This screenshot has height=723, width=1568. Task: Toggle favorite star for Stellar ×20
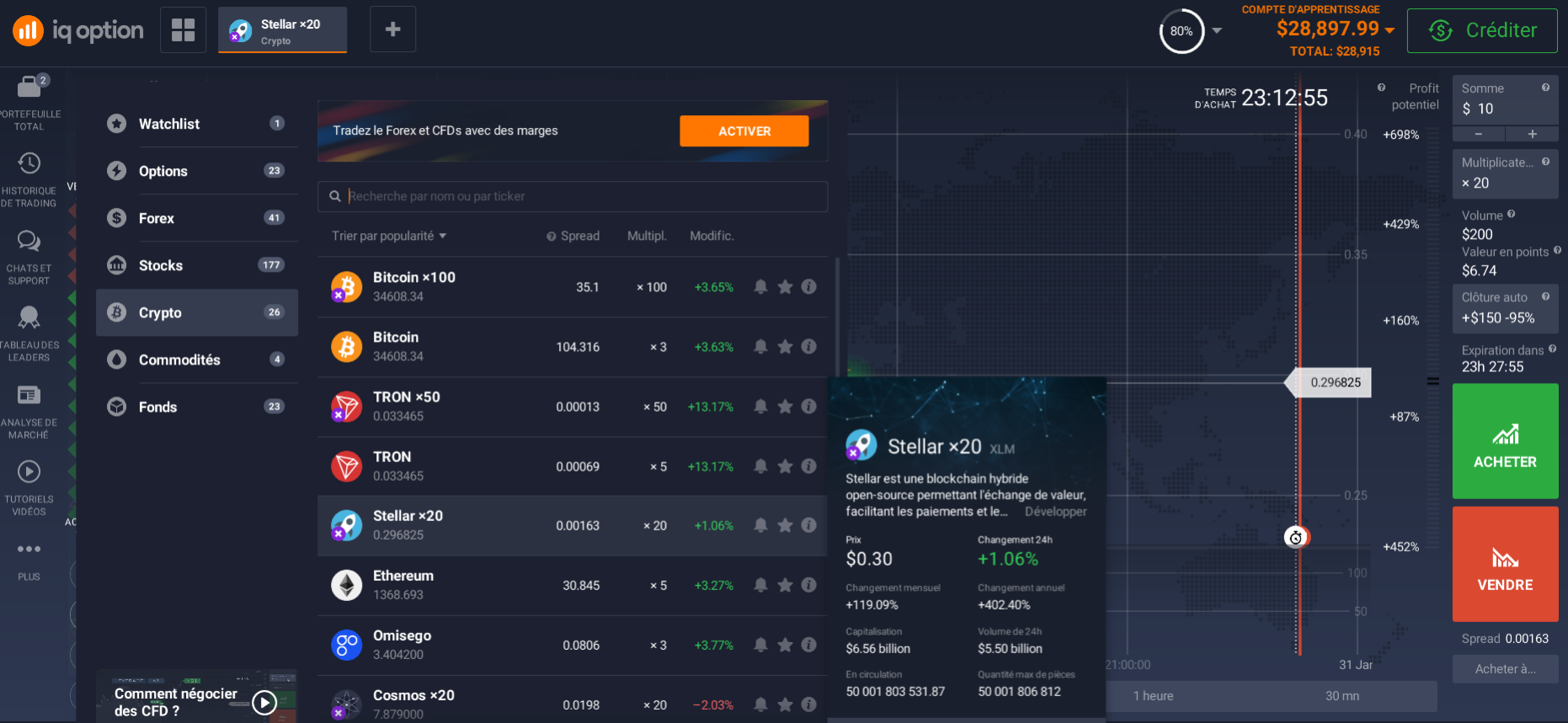pyautogui.click(x=785, y=525)
